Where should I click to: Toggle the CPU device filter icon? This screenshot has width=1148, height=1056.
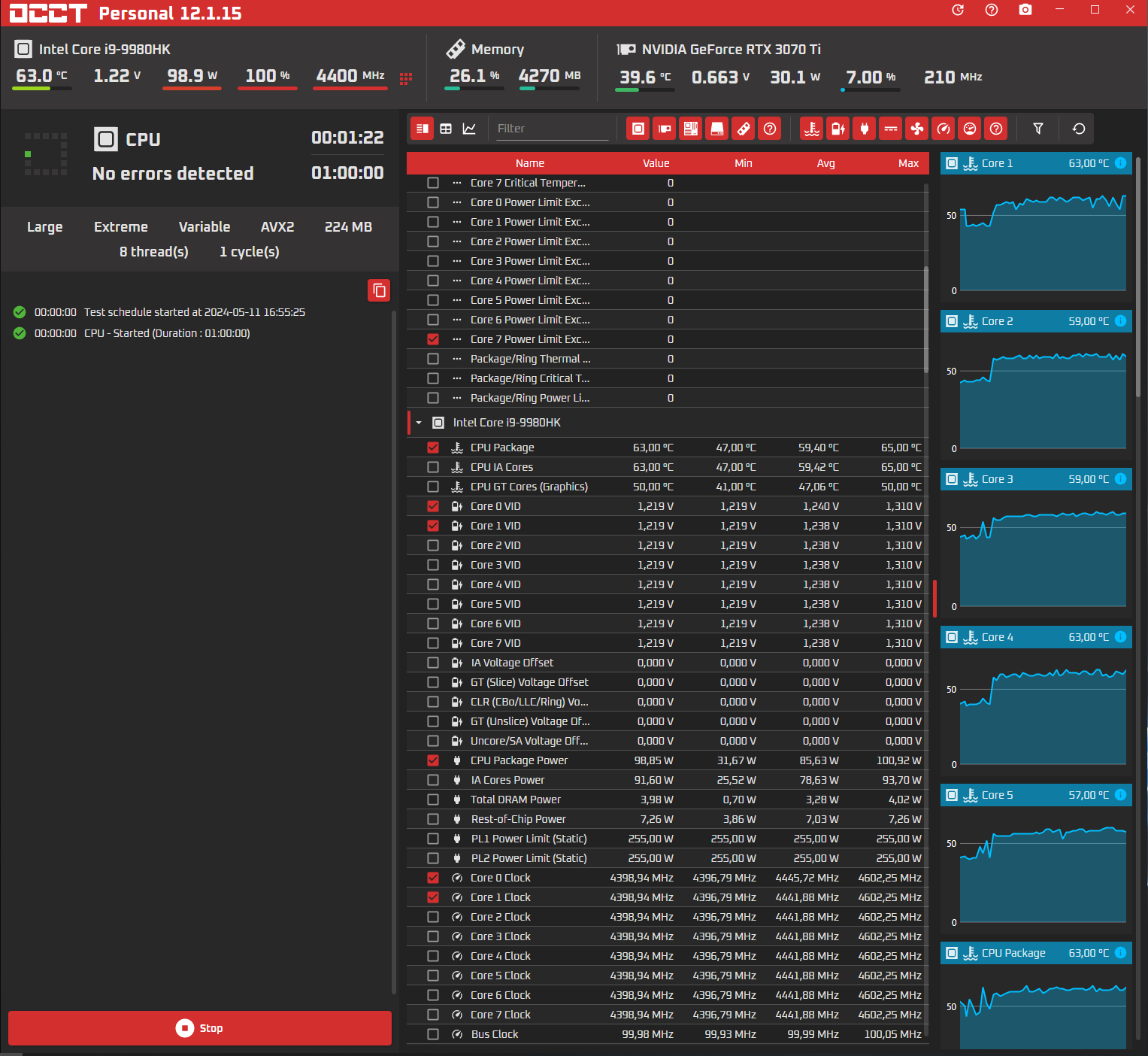638,129
